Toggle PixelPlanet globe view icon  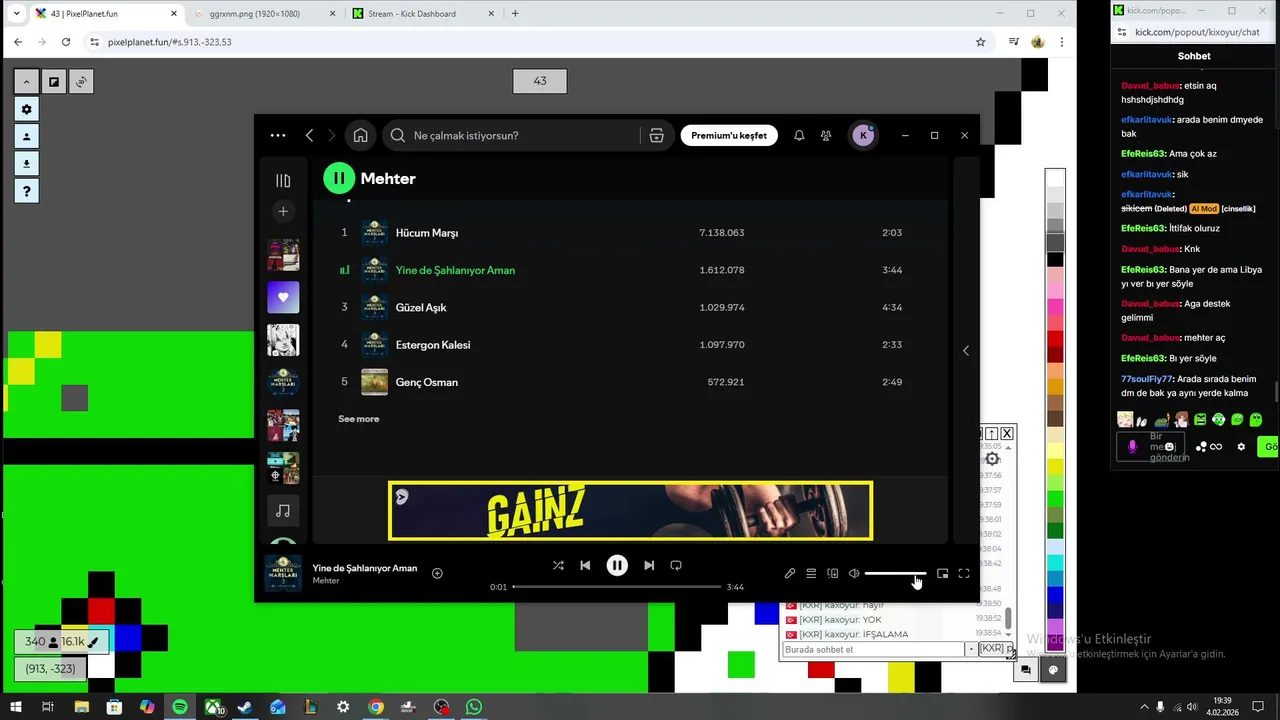(x=81, y=82)
